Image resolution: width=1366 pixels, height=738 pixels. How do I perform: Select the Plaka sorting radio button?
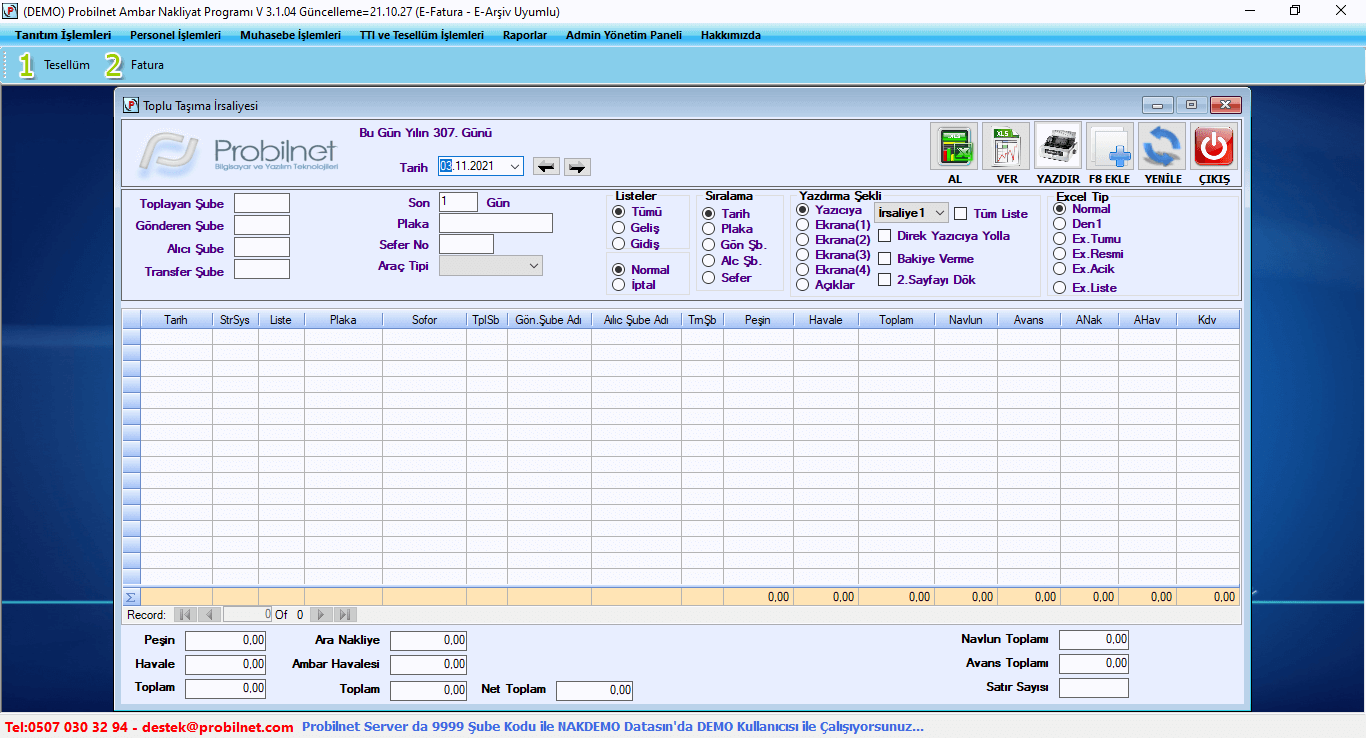point(709,229)
